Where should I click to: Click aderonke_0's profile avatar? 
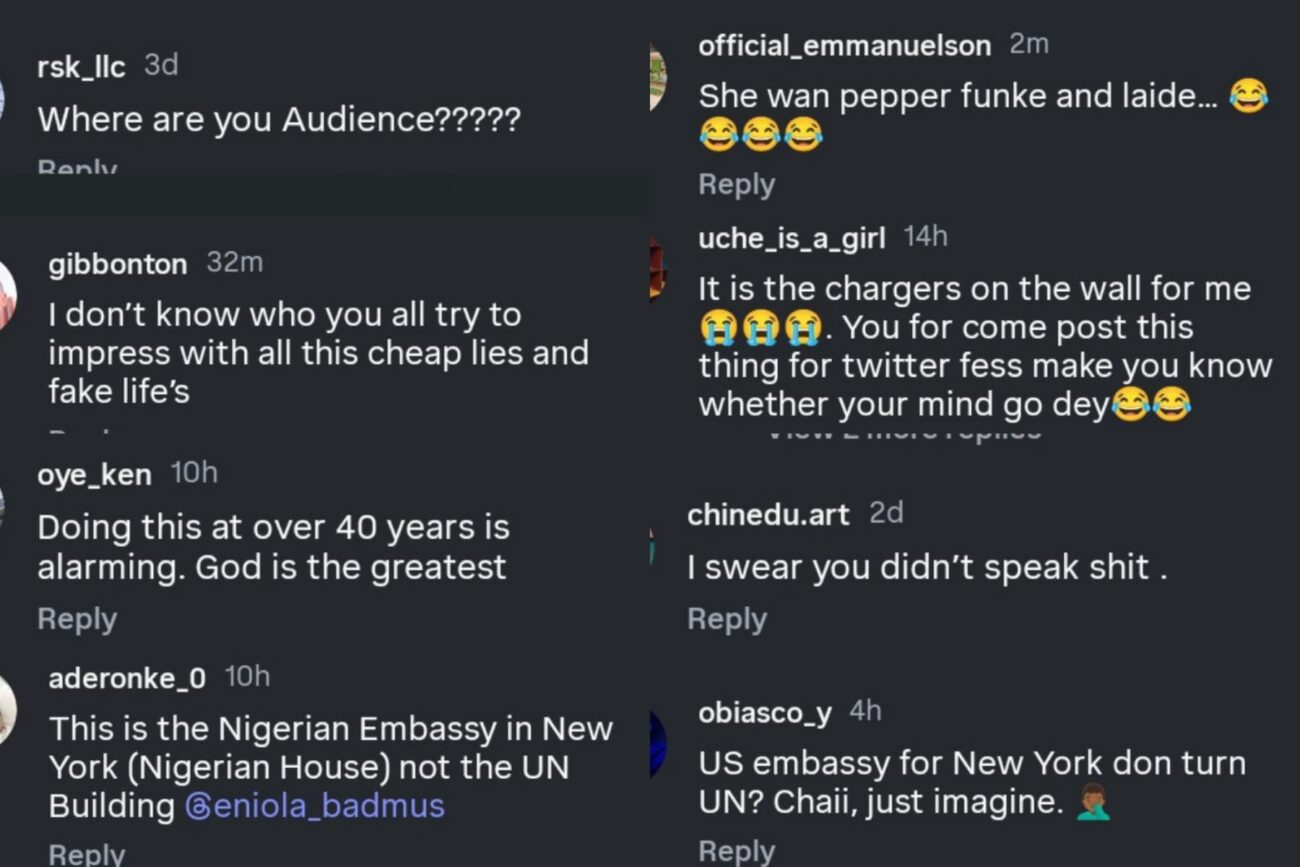[x=6, y=708]
